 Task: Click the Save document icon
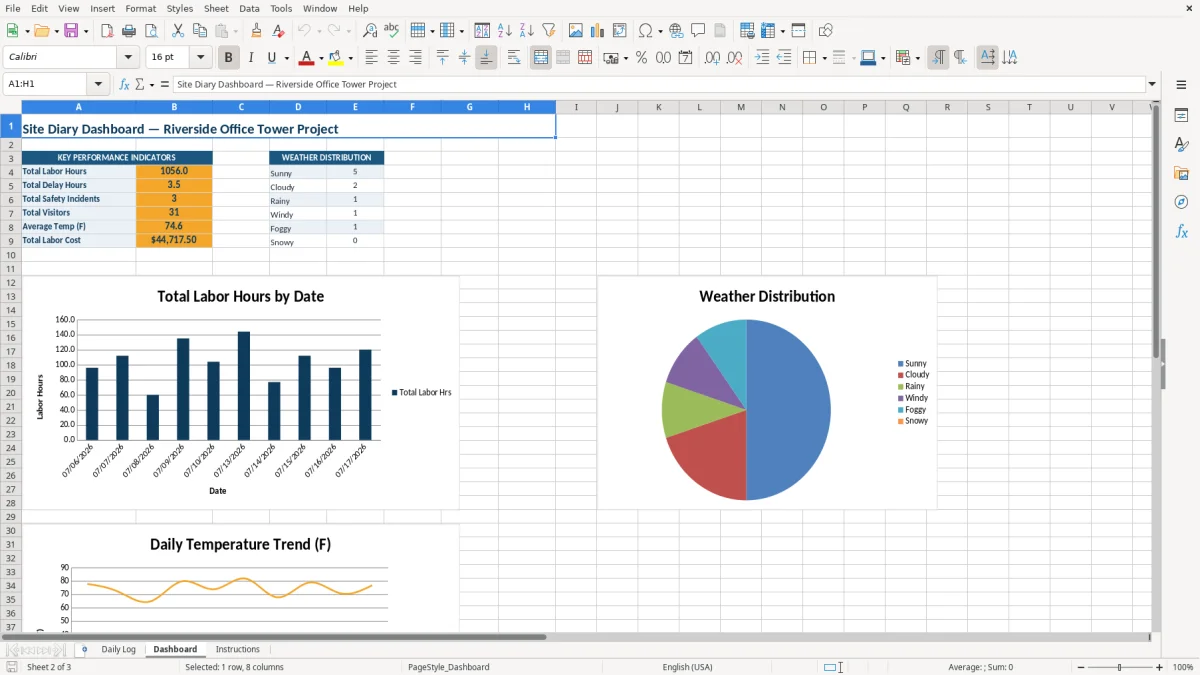coord(71,31)
